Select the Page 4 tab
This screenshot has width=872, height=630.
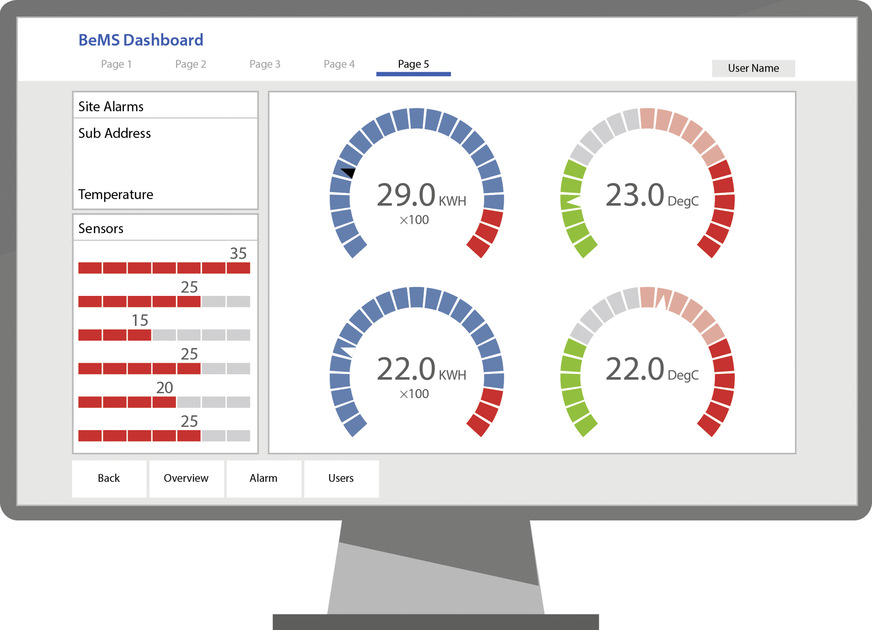pyautogui.click(x=339, y=64)
